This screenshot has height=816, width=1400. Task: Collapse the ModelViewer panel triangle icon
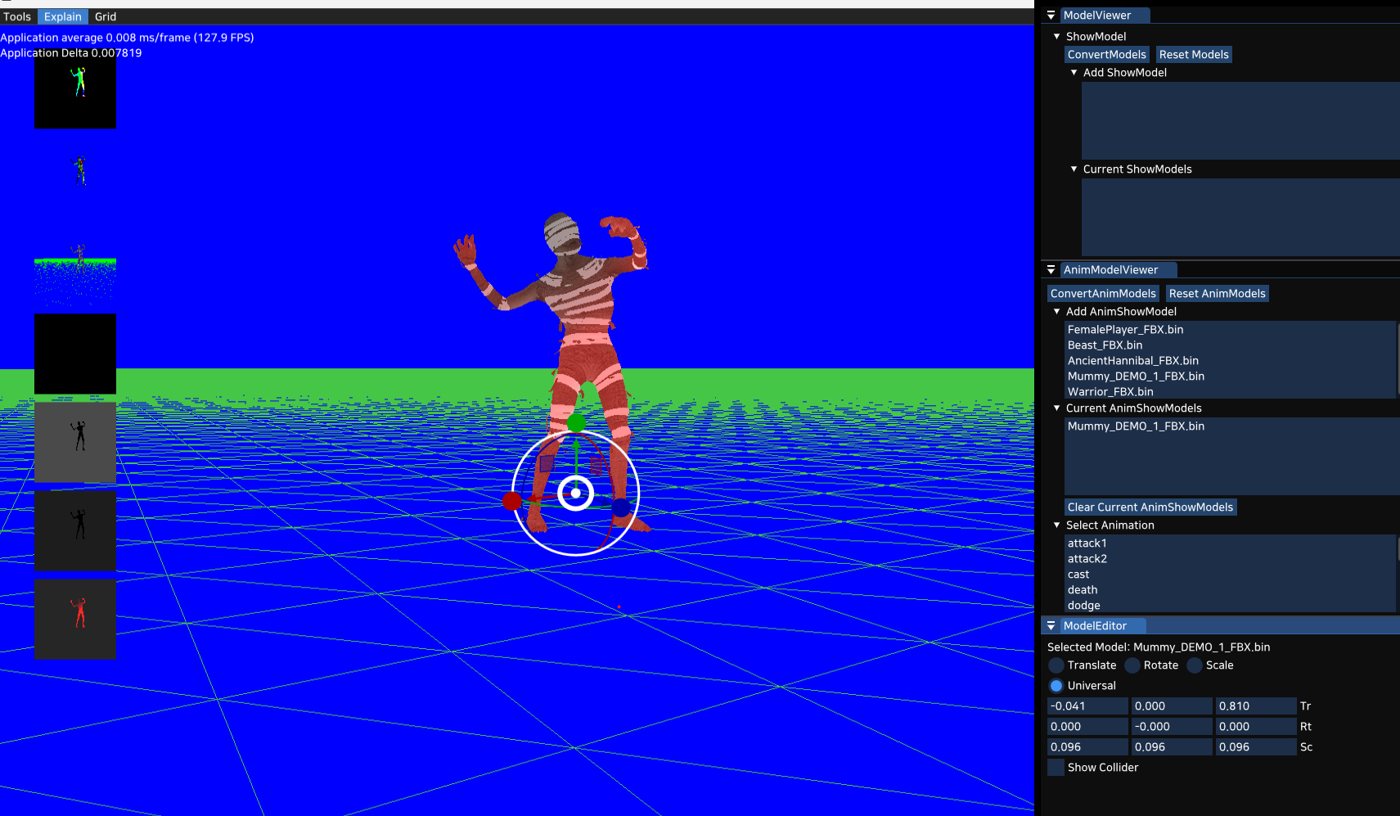click(x=1051, y=15)
